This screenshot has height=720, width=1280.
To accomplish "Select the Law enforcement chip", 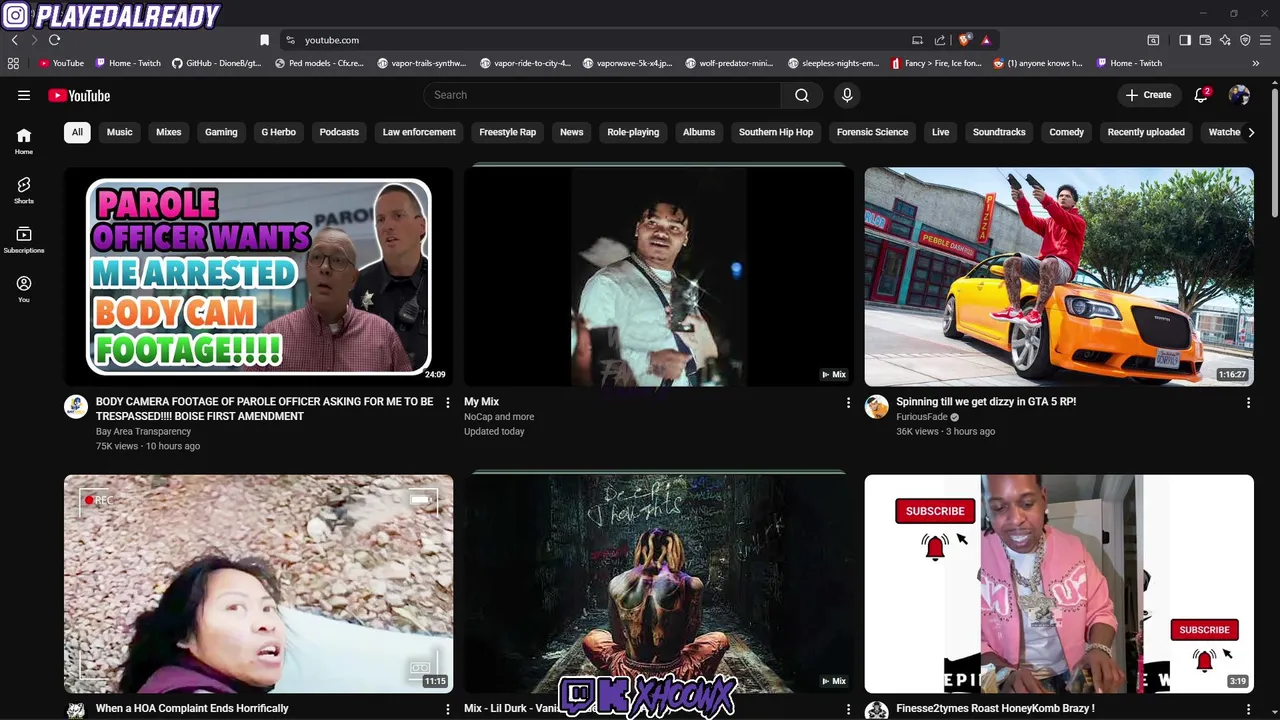I will (419, 132).
